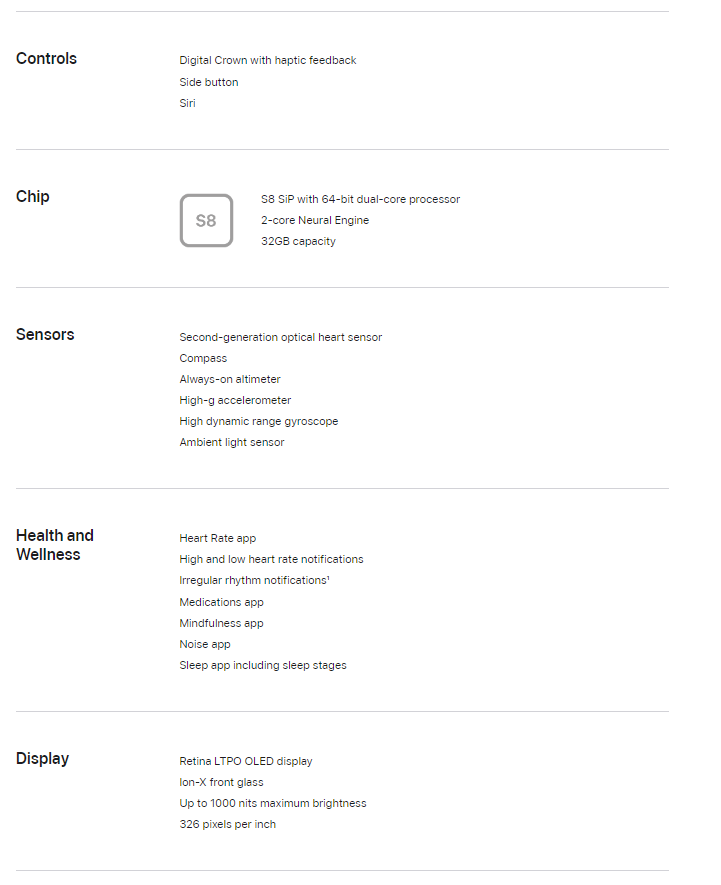Click the Medications app entry
The height and width of the screenshot is (885, 721).
[221, 602]
